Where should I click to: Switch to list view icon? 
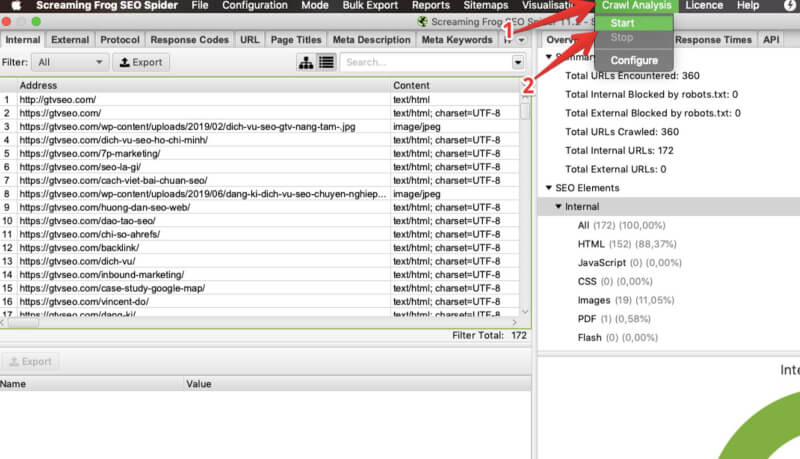(327, 62)
